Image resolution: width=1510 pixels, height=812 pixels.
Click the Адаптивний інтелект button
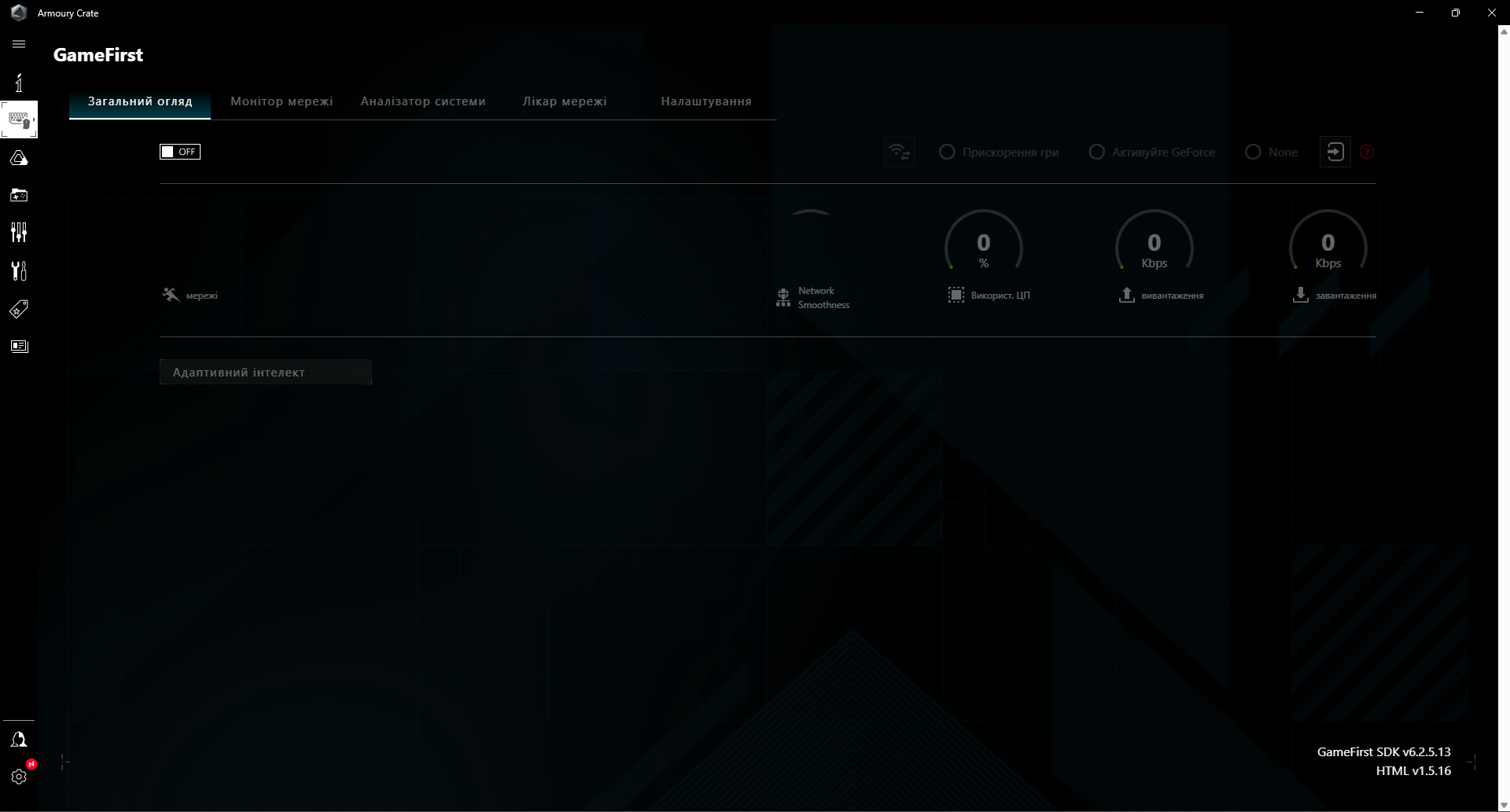click(x=266, y=373)
